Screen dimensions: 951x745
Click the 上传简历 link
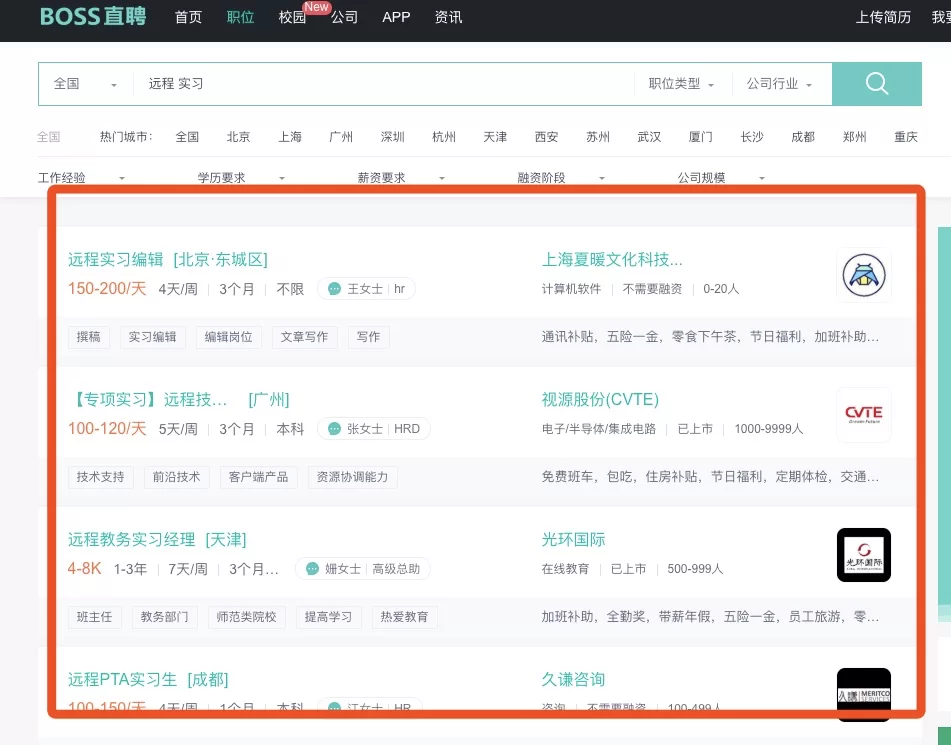(883, 17)
